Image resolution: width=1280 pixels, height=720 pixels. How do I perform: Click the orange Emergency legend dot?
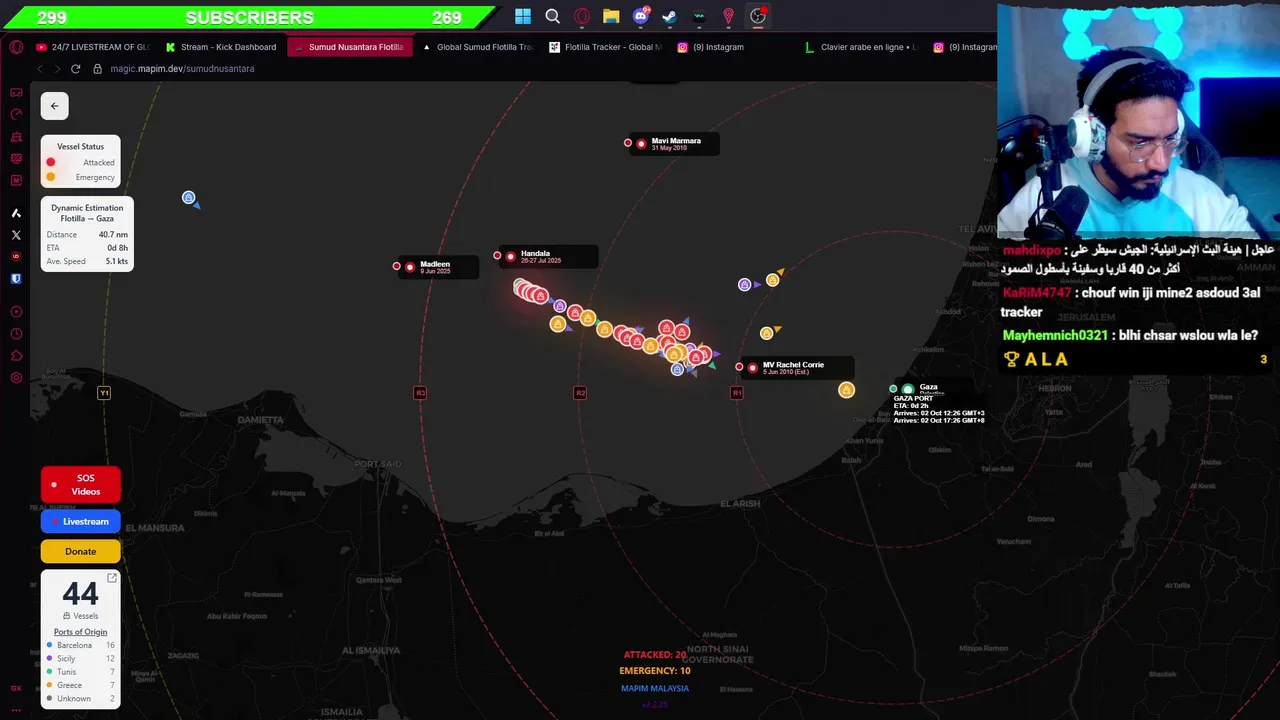coord(51,177)
